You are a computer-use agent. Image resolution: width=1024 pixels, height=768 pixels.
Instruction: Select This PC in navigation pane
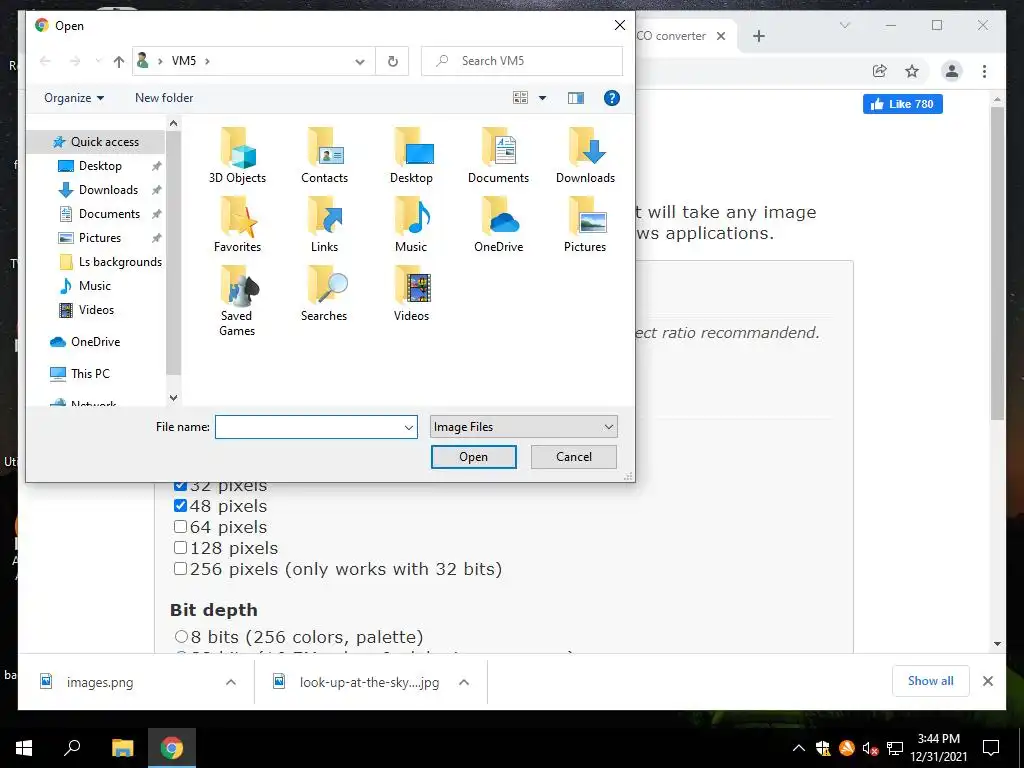pyautogui.click(x=80, y=374)
